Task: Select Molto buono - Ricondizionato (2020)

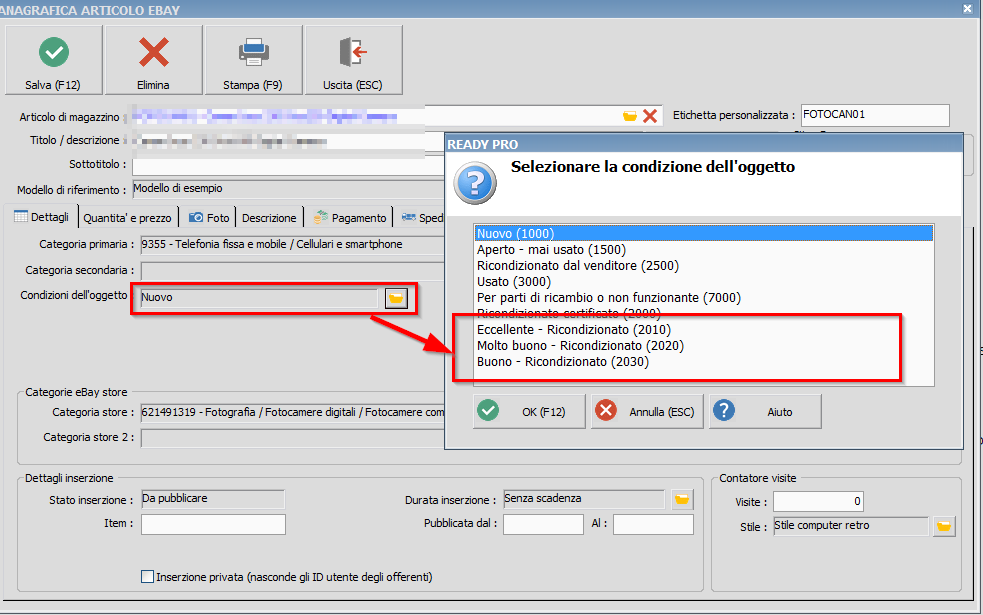Action: point(703,345)
